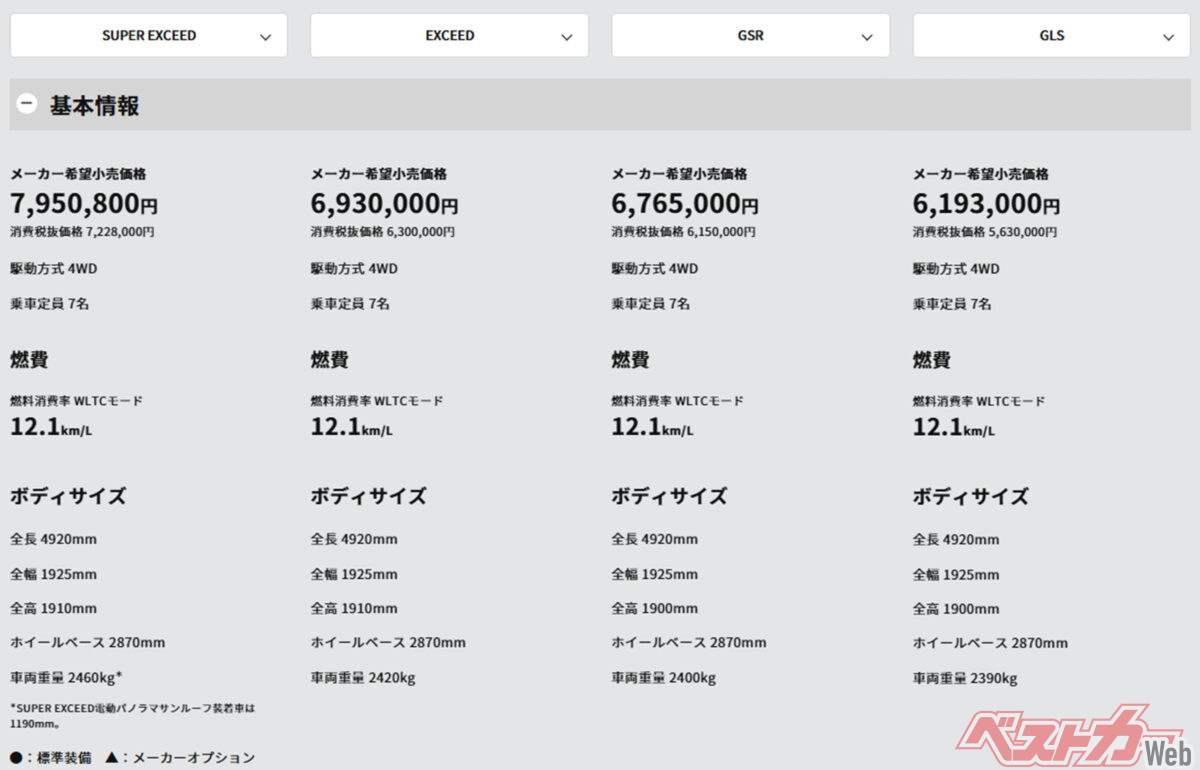
Task: Click 12.1km/L fuel figure under GSR
Action: pos(652,427)
